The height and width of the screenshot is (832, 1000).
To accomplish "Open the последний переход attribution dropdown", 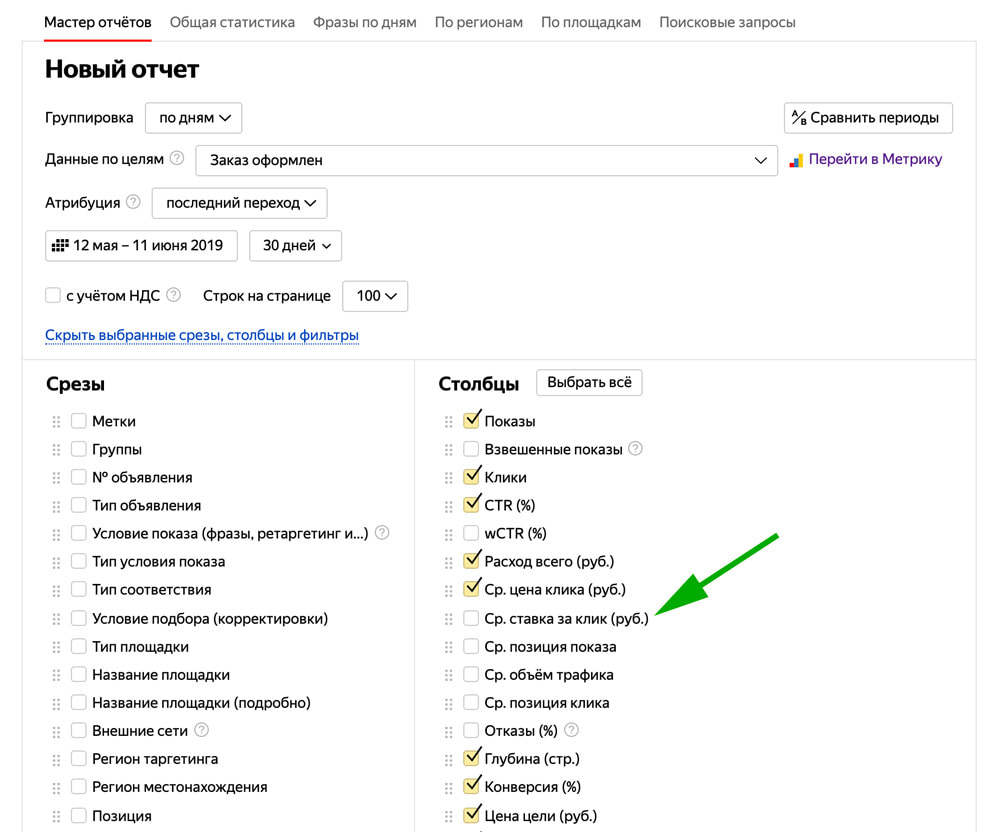I will pos(240,203).
